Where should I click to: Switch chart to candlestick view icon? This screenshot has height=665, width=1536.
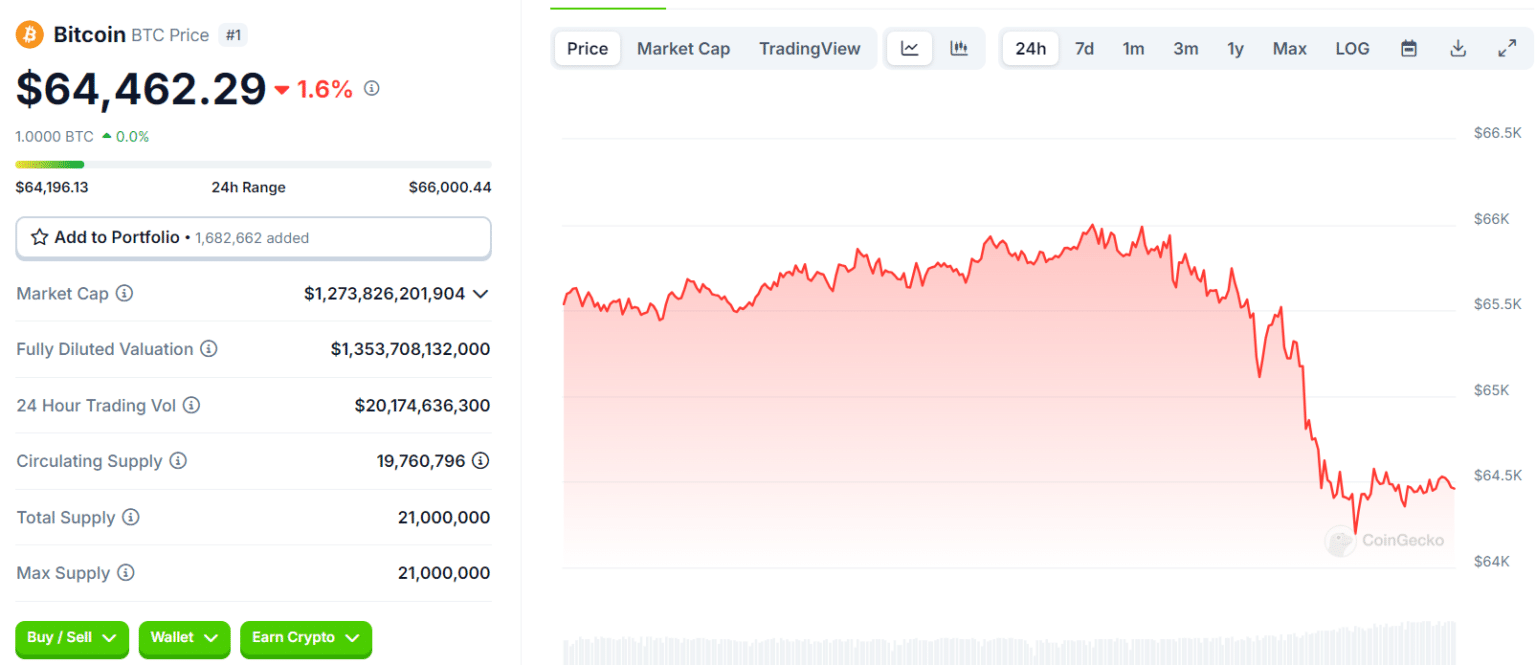click(959, 48)
